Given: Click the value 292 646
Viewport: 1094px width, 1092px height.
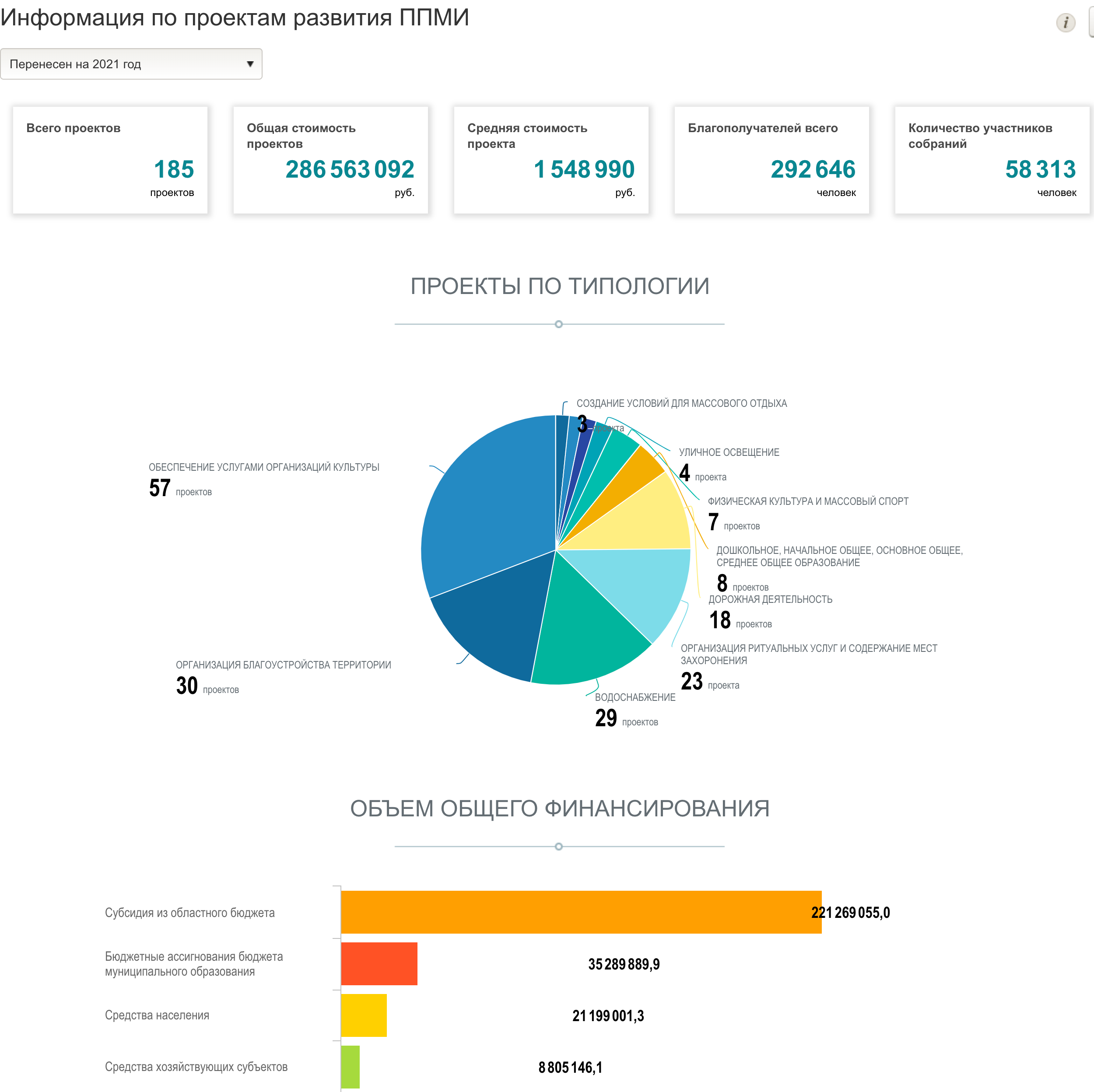Looking at the screenshot, I should coord(813,169).
